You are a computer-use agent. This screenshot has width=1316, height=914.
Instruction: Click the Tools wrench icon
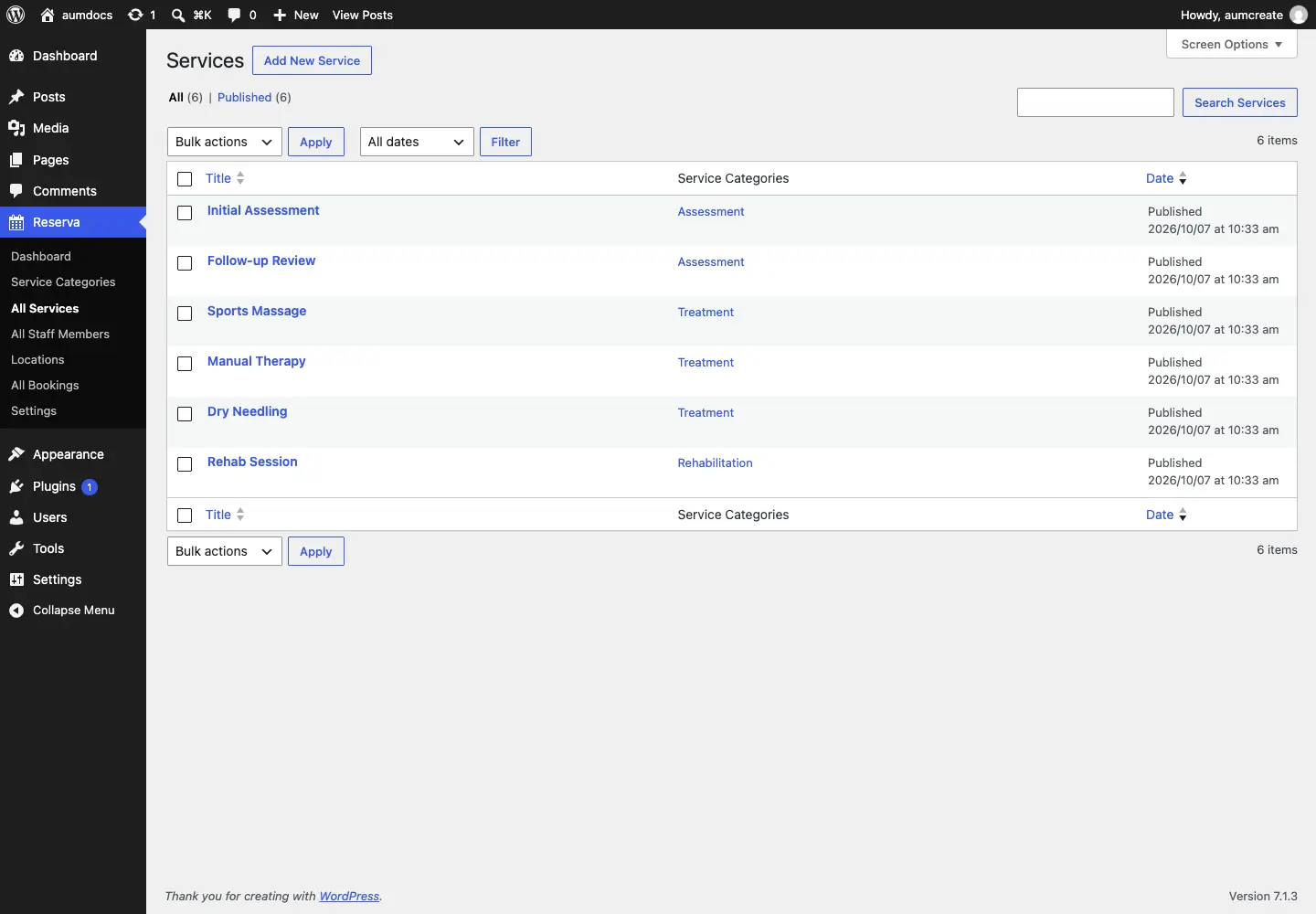pyautogui.click(x=16, y=548)
